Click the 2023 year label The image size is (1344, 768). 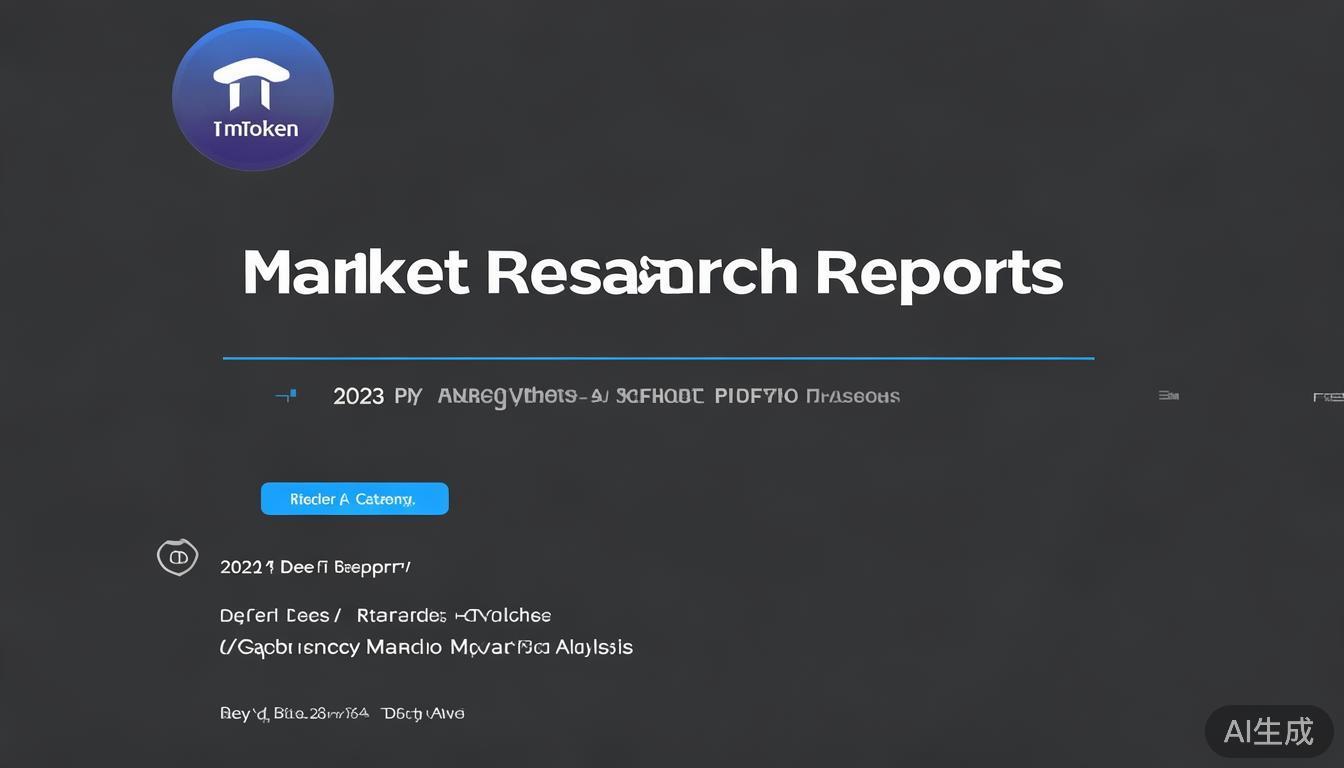coord(358,396)
